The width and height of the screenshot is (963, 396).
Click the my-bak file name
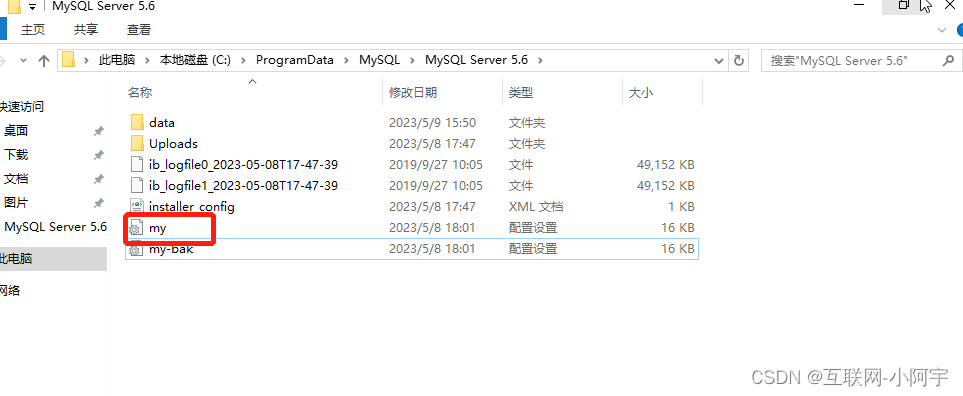click(x=171, y=249)
